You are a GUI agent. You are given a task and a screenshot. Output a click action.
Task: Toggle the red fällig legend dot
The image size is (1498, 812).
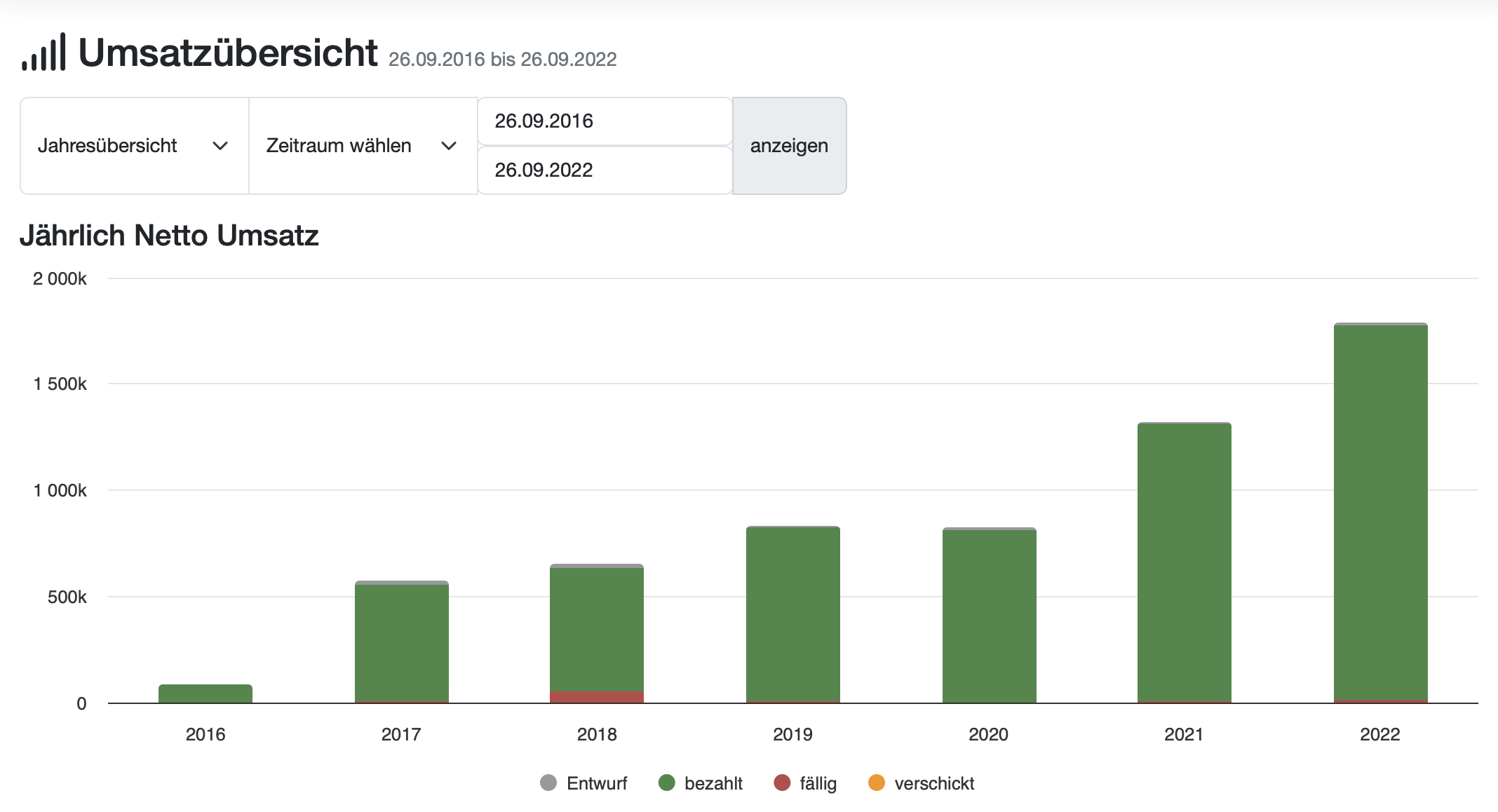(x=782, y=783)
